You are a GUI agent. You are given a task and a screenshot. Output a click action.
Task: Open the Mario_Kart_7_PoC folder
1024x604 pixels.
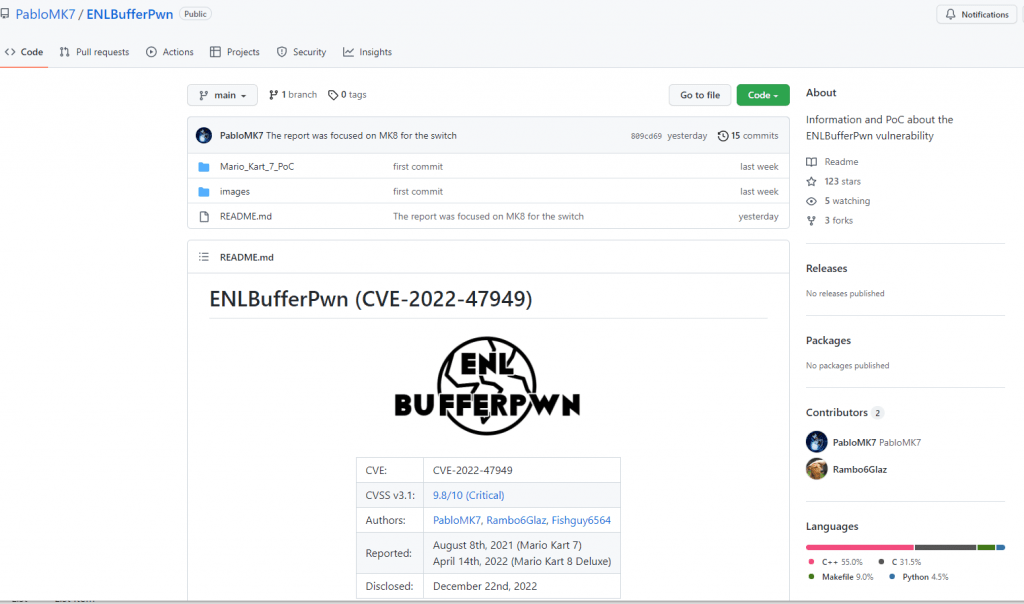click(x=257, y=167)
